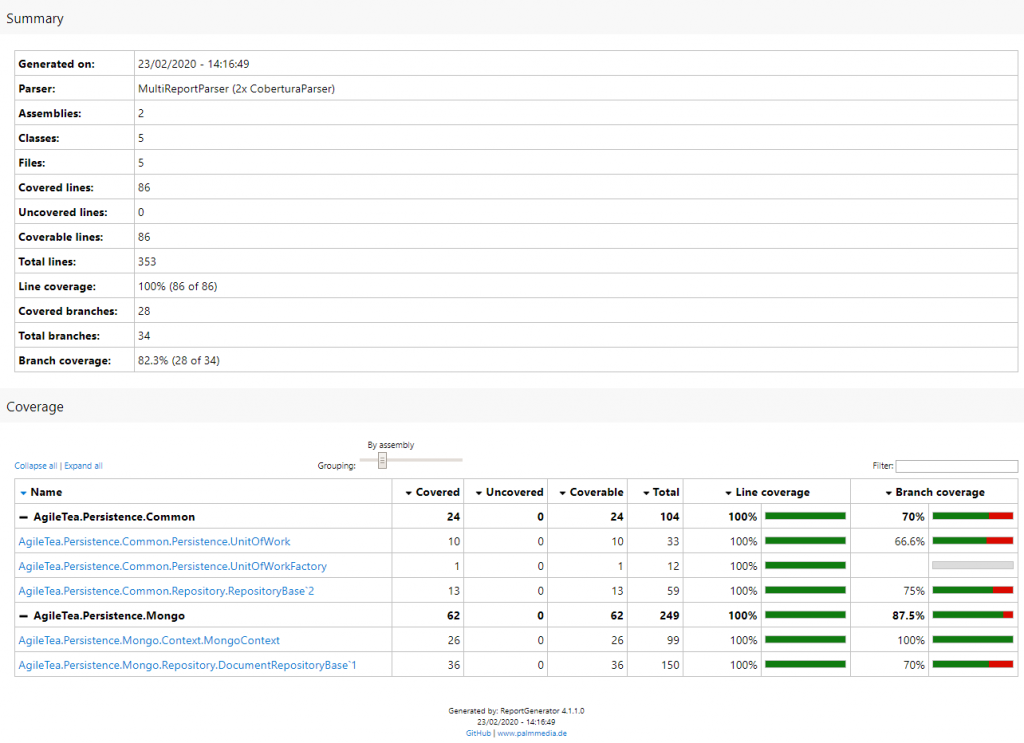Screen dimensions: 1024x743
Task: Click the '23/02/2020 - 14:16:49' generated date value
Action: [x=193, y=64]
